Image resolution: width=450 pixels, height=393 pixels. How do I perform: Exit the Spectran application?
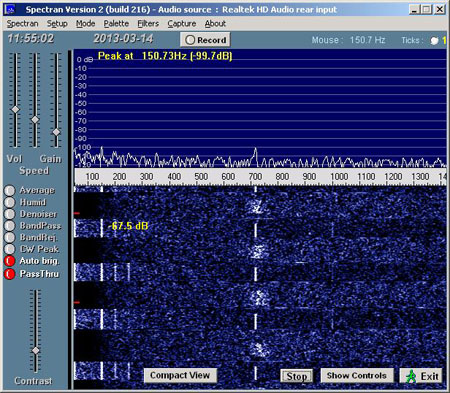point(421,376)
